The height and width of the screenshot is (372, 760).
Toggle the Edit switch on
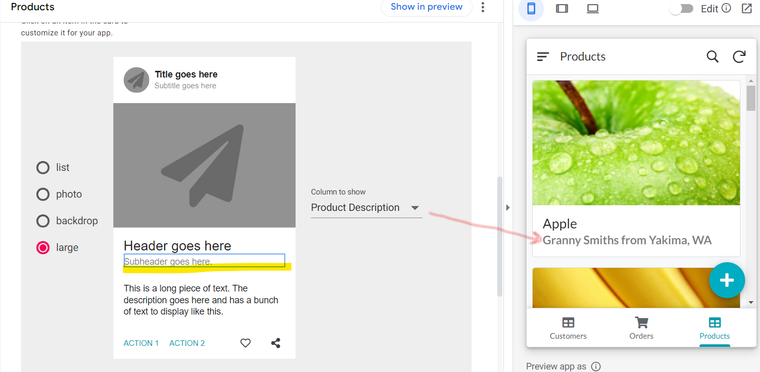[x=681, y=9]
